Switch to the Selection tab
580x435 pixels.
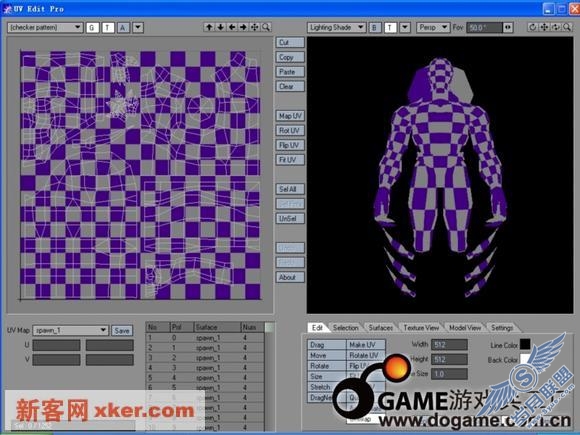[345, 328]
